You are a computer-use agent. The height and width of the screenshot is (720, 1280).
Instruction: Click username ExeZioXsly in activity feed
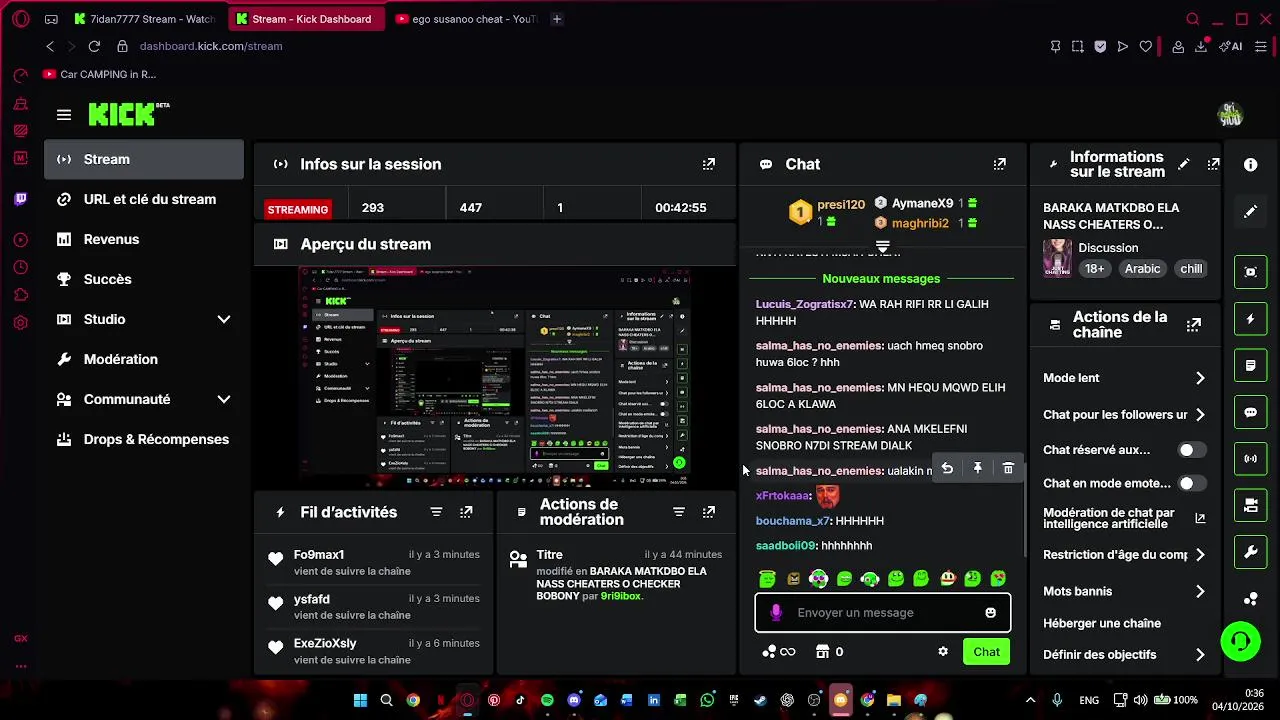[x=325, y=643]
